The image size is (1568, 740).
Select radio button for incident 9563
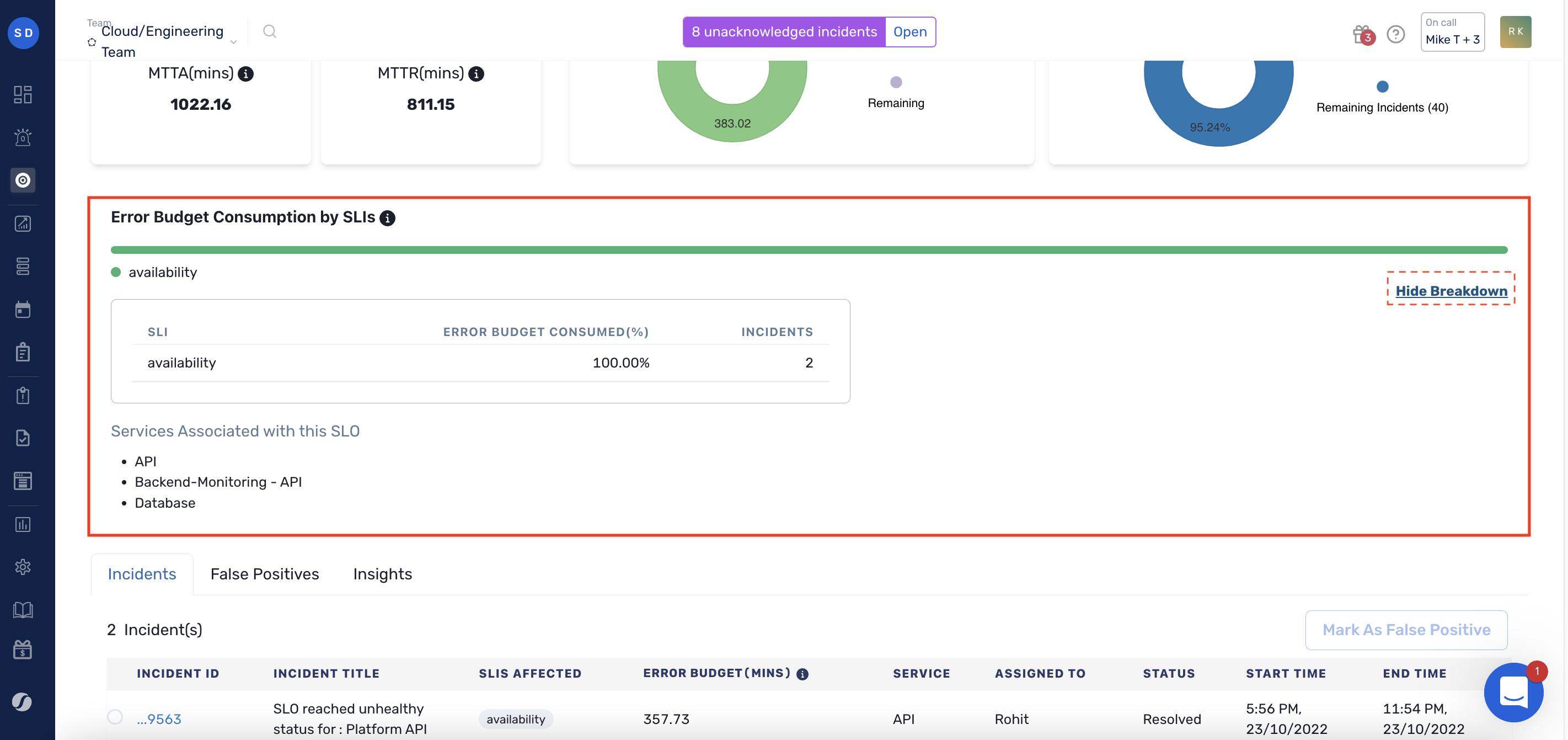pyautogui.click(x=115, y=717)
